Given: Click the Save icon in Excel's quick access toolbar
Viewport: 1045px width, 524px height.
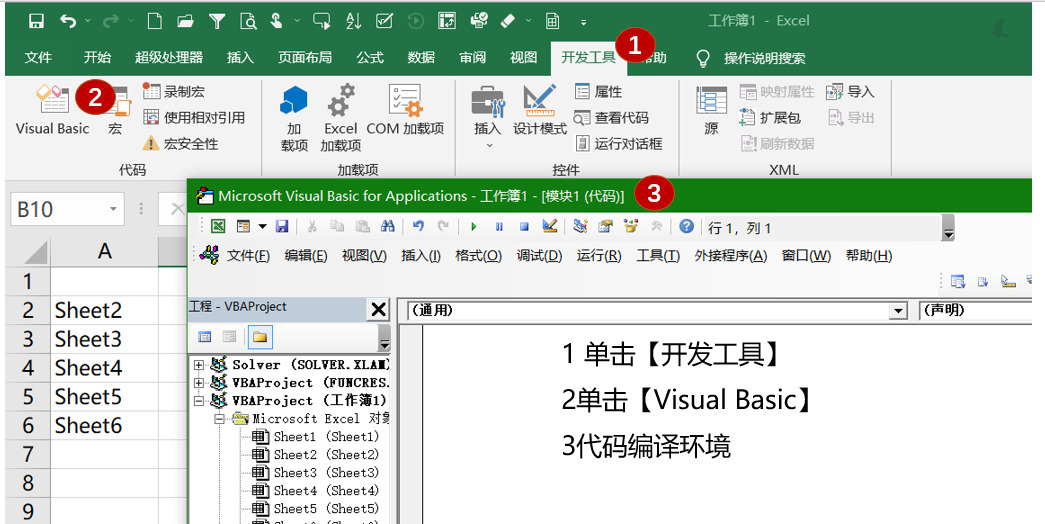Looking at the screenshot, I should (37, 21).
